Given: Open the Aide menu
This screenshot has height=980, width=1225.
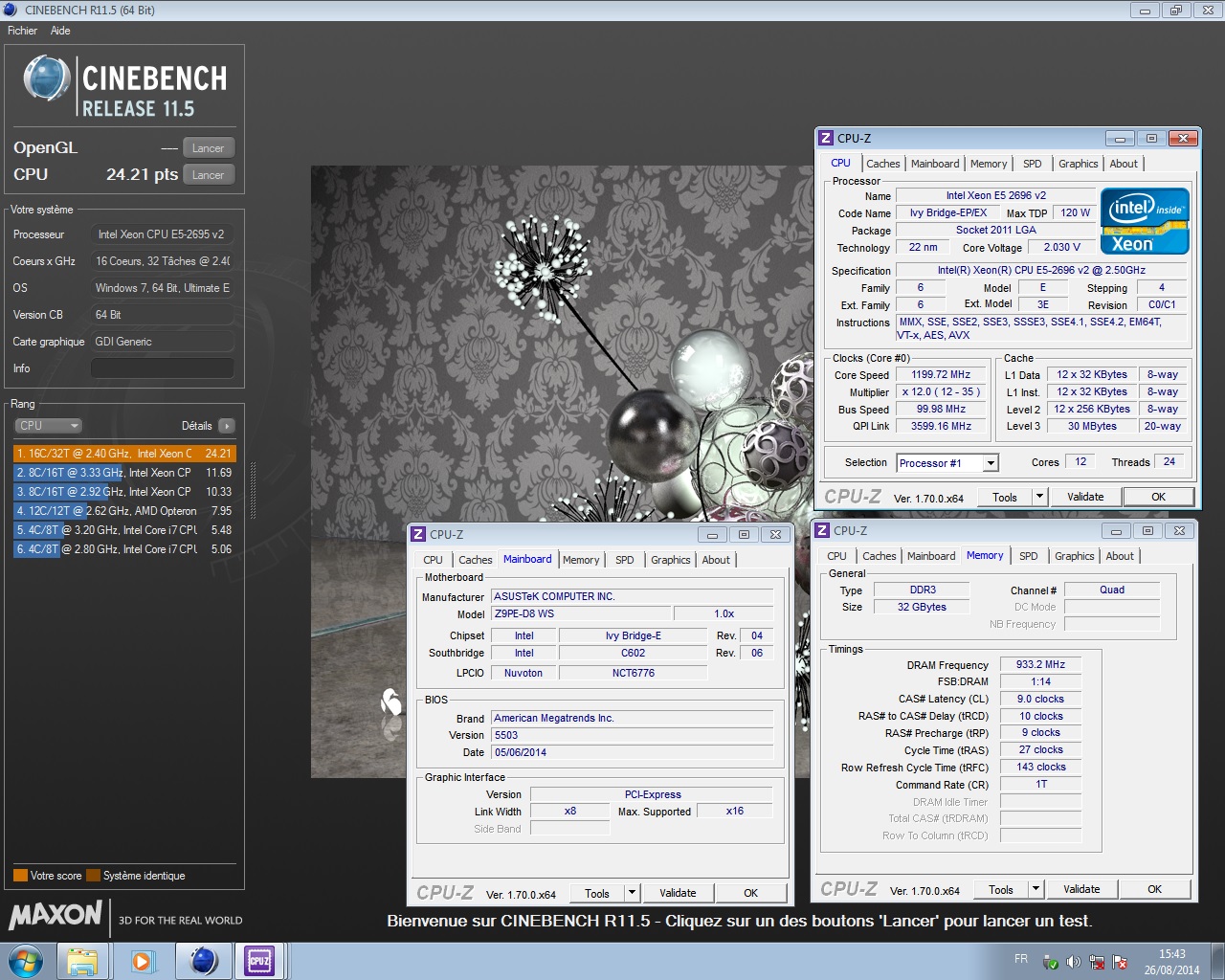Looking at the screenshot, I should click(x=60, y=31).
